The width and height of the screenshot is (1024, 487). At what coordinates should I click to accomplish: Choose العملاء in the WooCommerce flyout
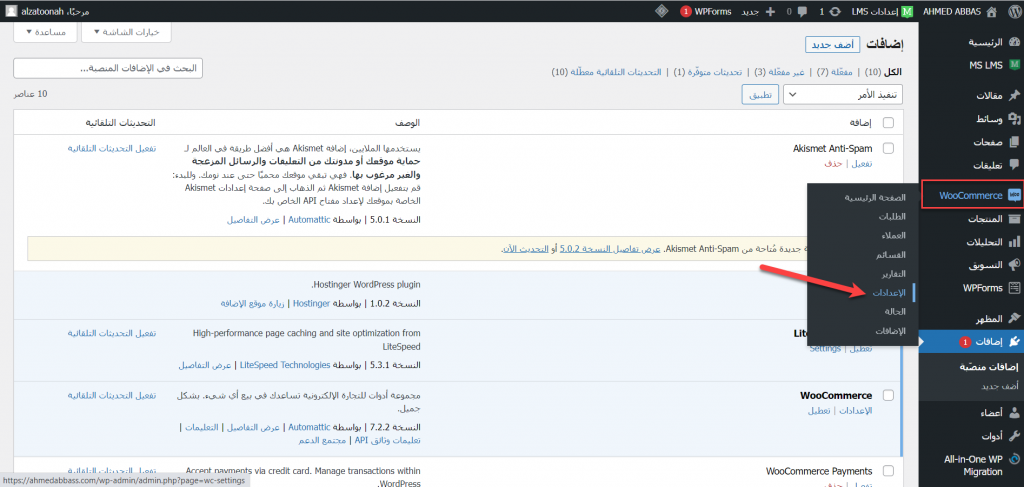895,236
